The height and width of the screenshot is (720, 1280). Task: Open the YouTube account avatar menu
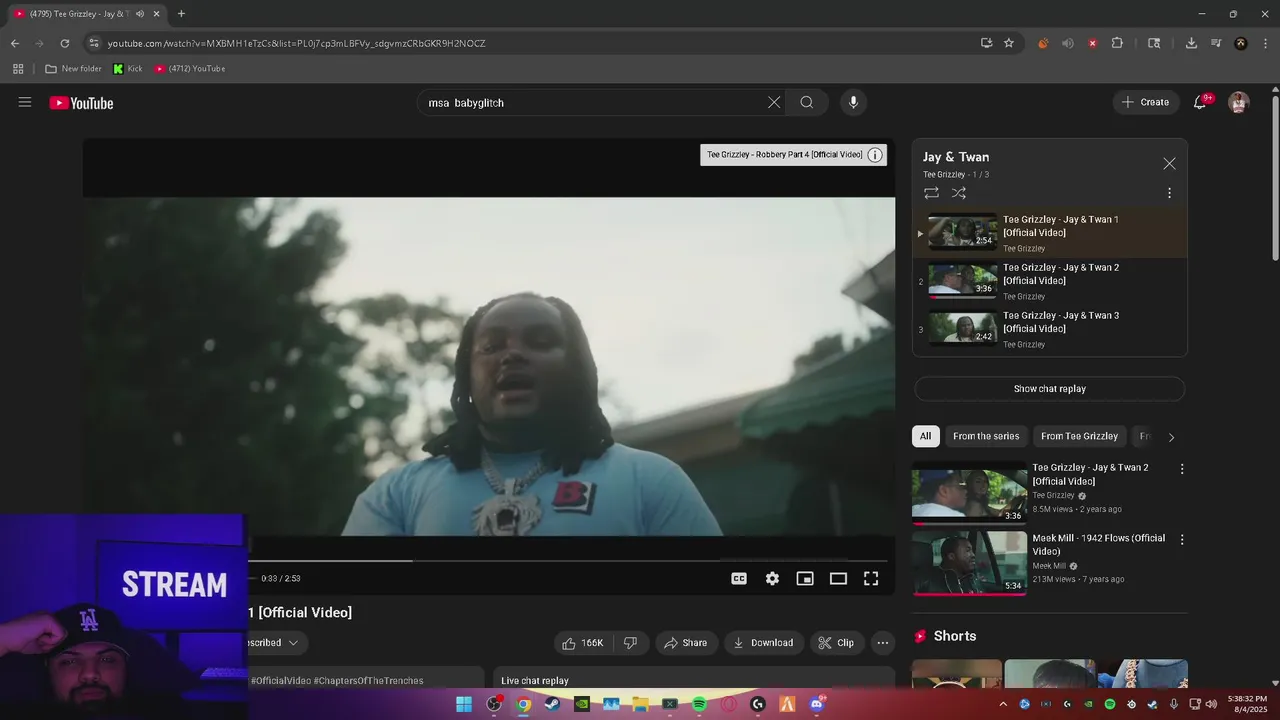coord(1239,102)
